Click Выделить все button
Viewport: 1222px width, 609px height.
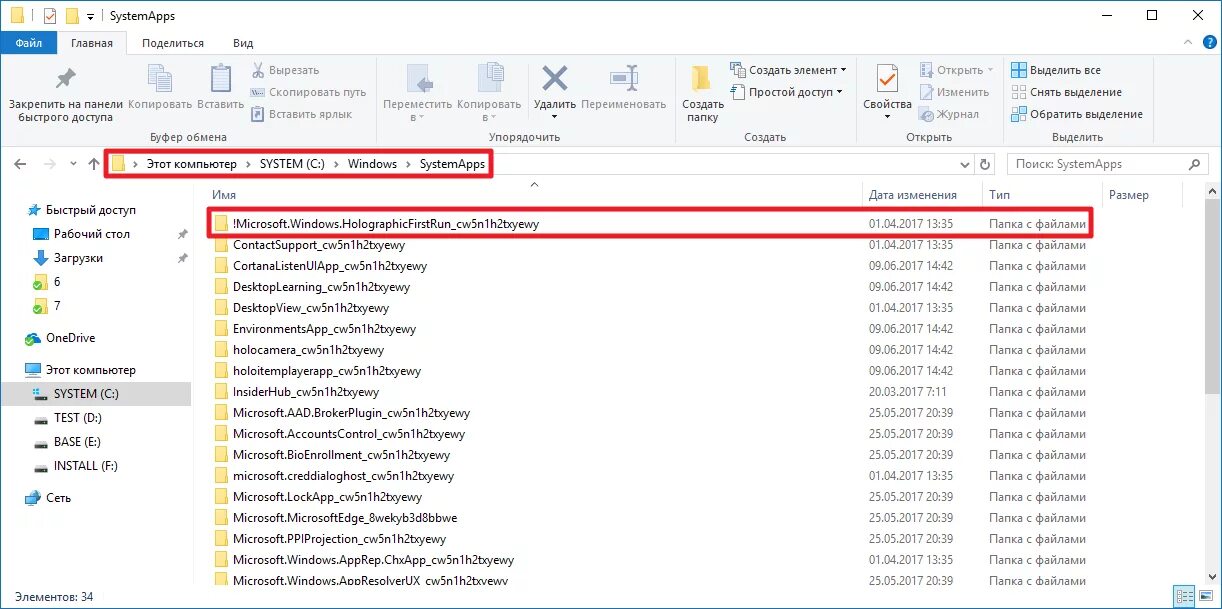click(1056, 70)
